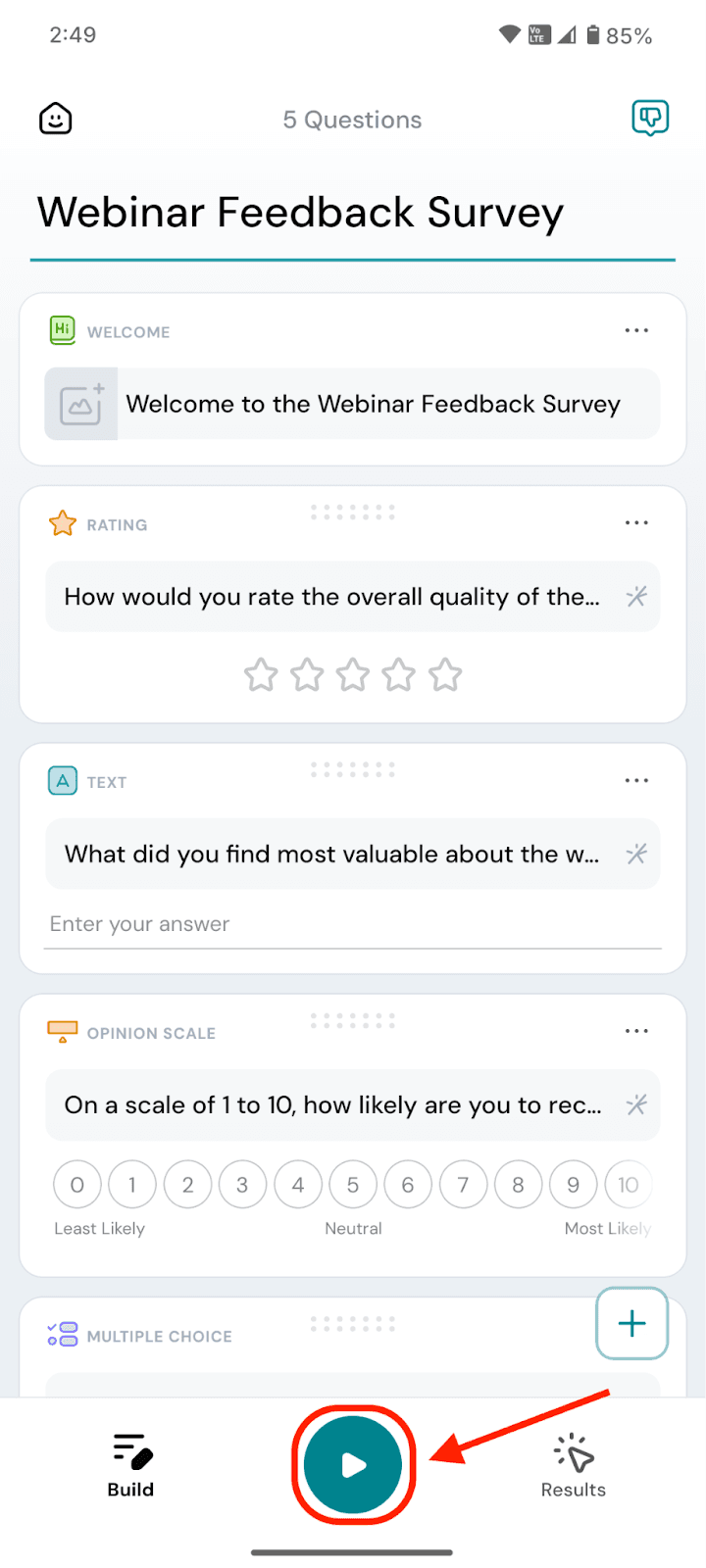
Task: Select the fifth rating star
Action: tap(445, 675)
